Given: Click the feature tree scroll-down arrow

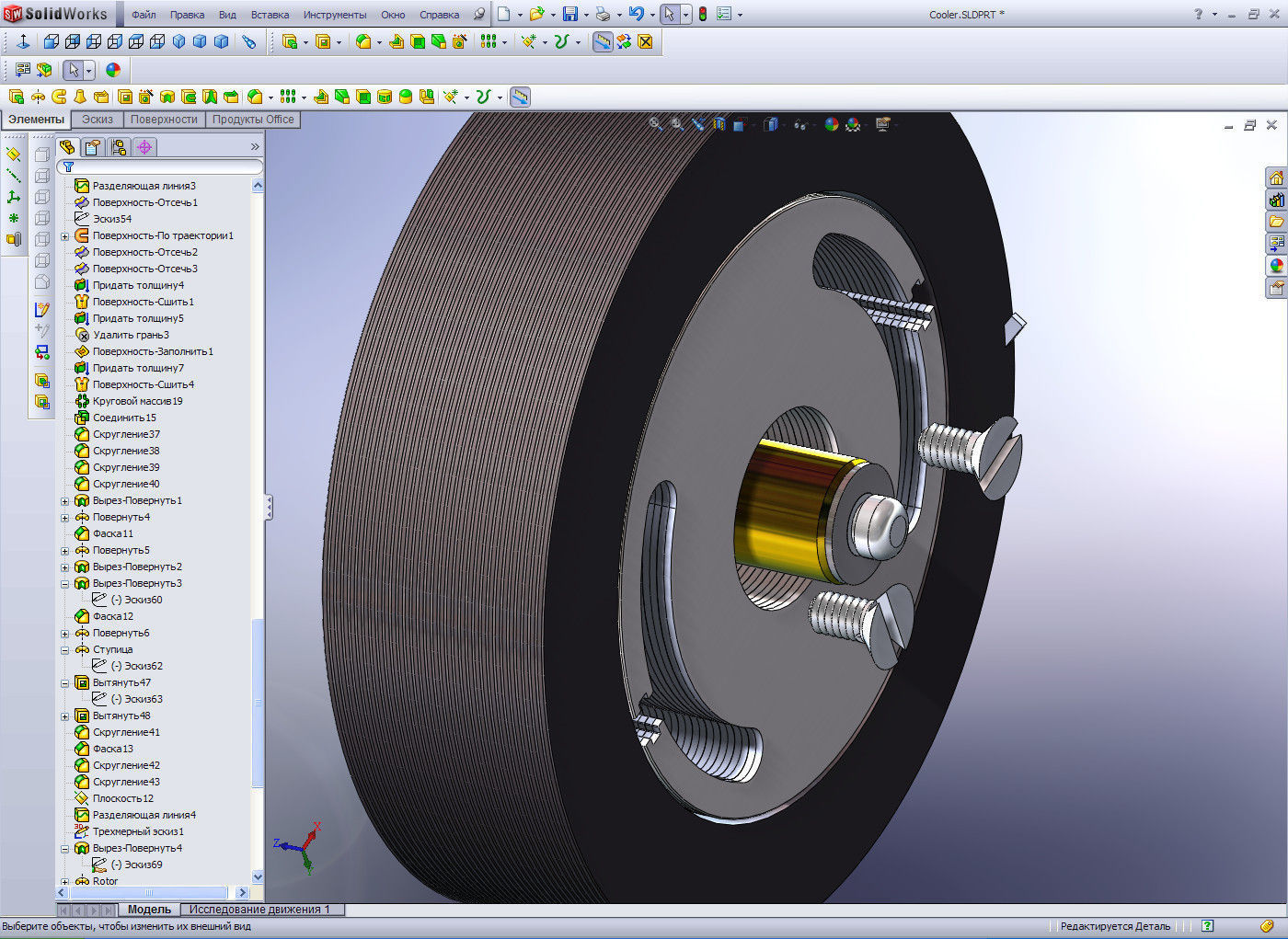Looking at the screenshot, I should [258, 877].
